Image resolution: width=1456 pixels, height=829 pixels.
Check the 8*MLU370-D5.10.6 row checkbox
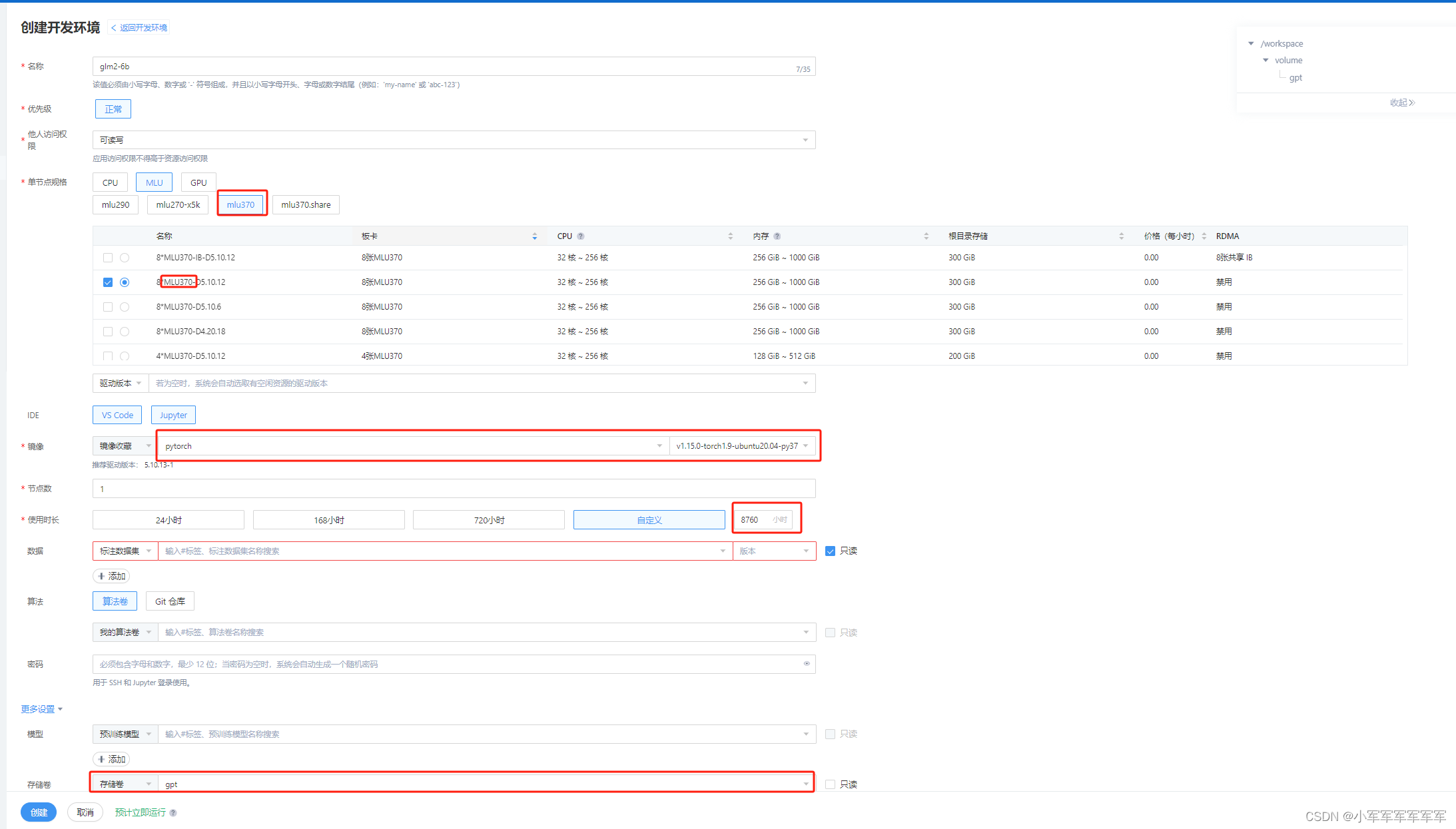(x=108, y=307)
